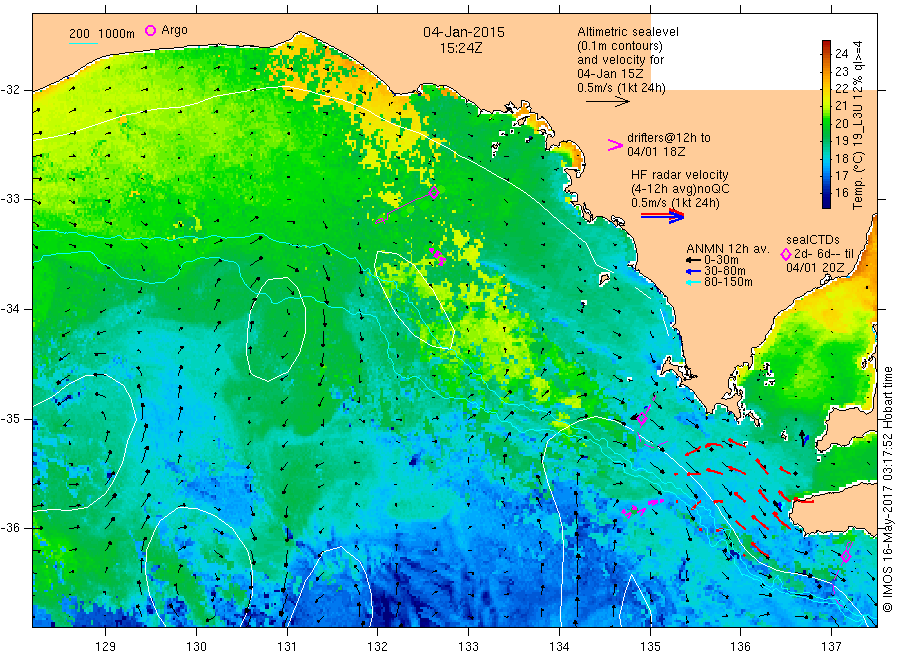Viewport: 900px width, 660px height.
Task: Click the '(4-12h avg)noQC' legend text
Action: pos(680,189)
